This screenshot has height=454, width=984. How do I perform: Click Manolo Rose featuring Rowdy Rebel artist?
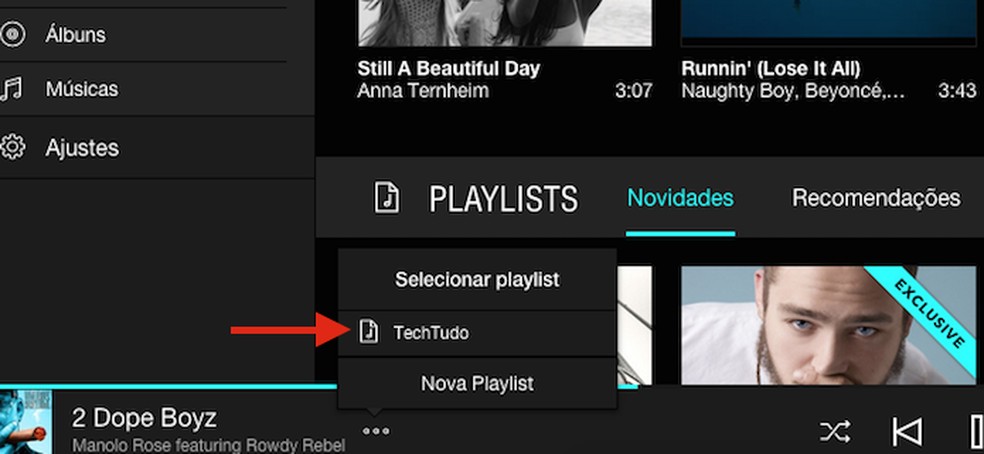click(208, 445)
